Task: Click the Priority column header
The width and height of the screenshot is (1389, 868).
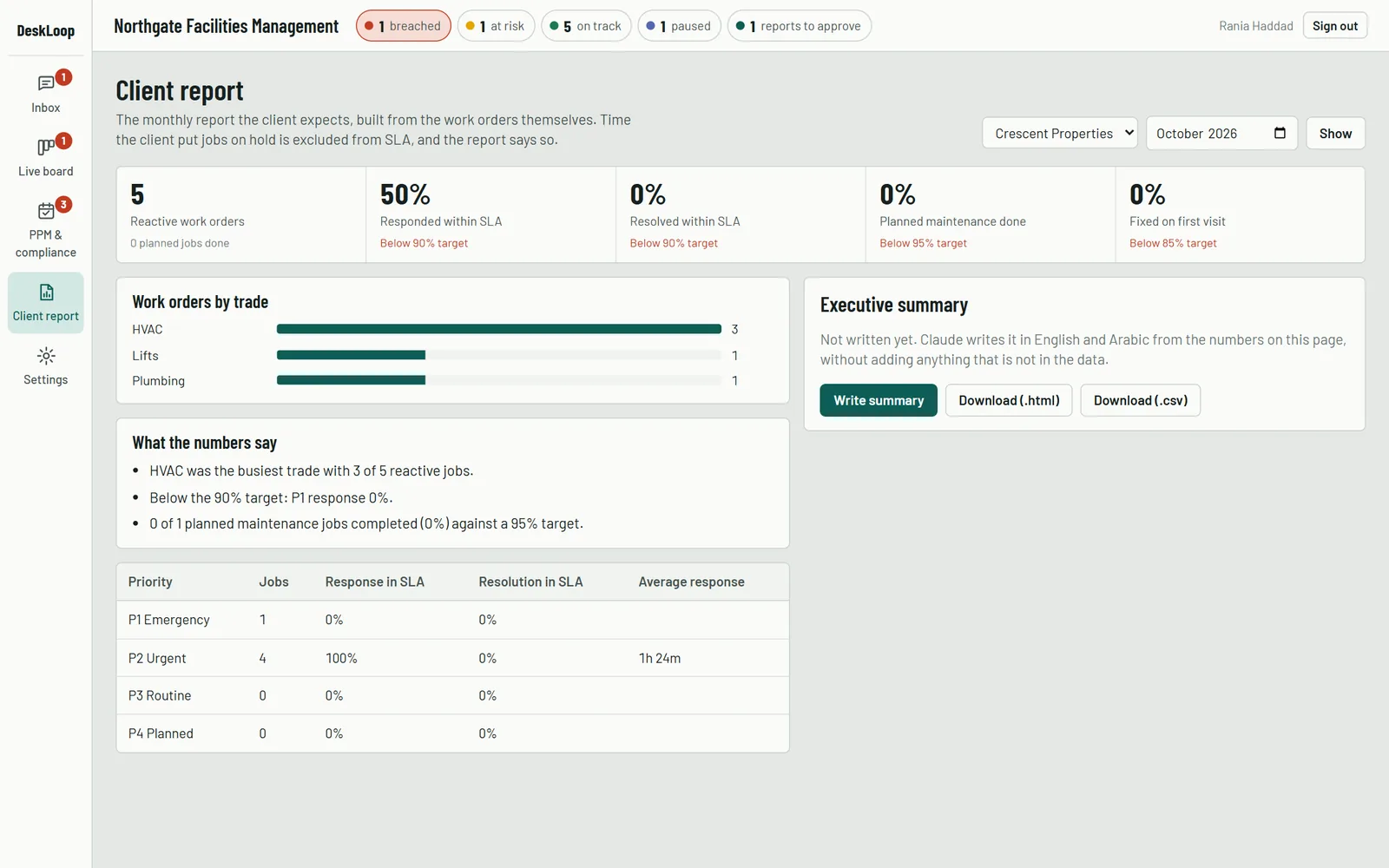Action: click(150, 582)
